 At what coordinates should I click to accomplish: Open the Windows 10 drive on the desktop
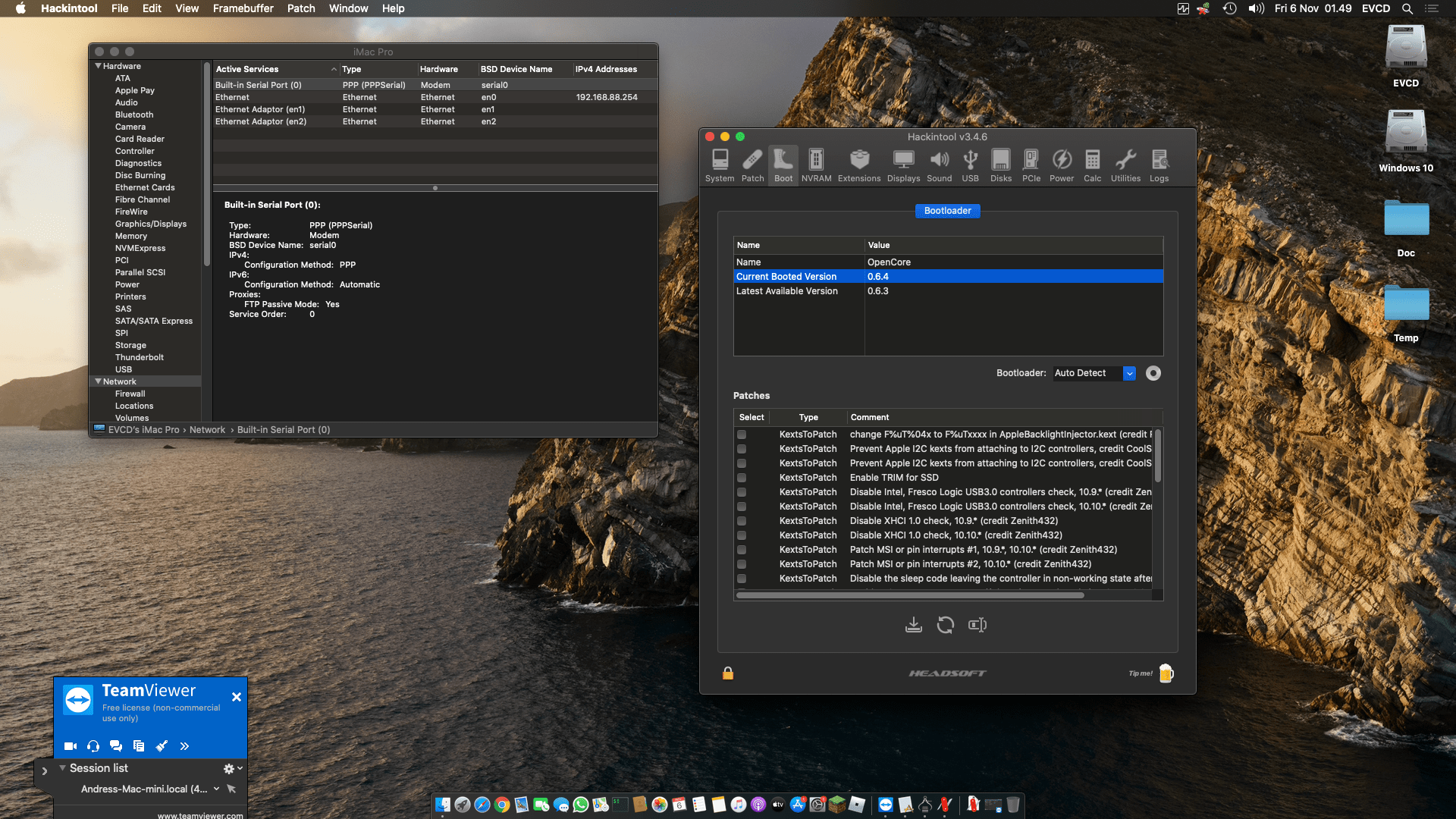[1406, 141]
